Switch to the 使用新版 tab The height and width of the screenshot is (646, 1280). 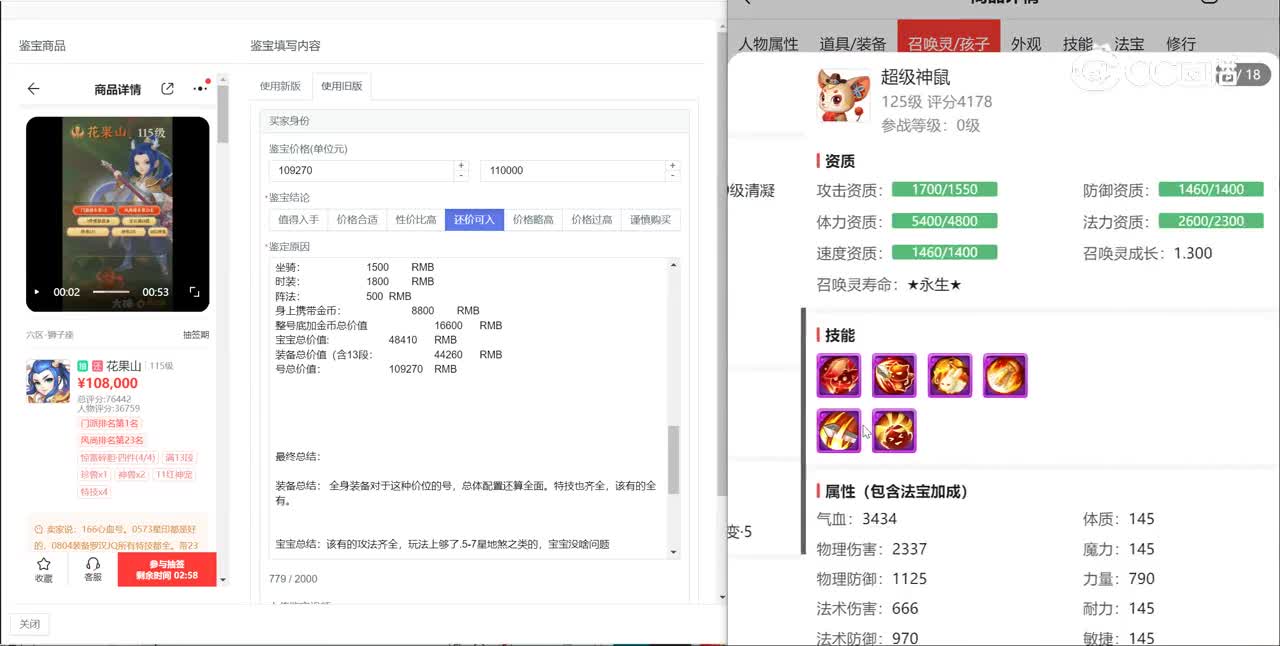(x=280, y=87)
